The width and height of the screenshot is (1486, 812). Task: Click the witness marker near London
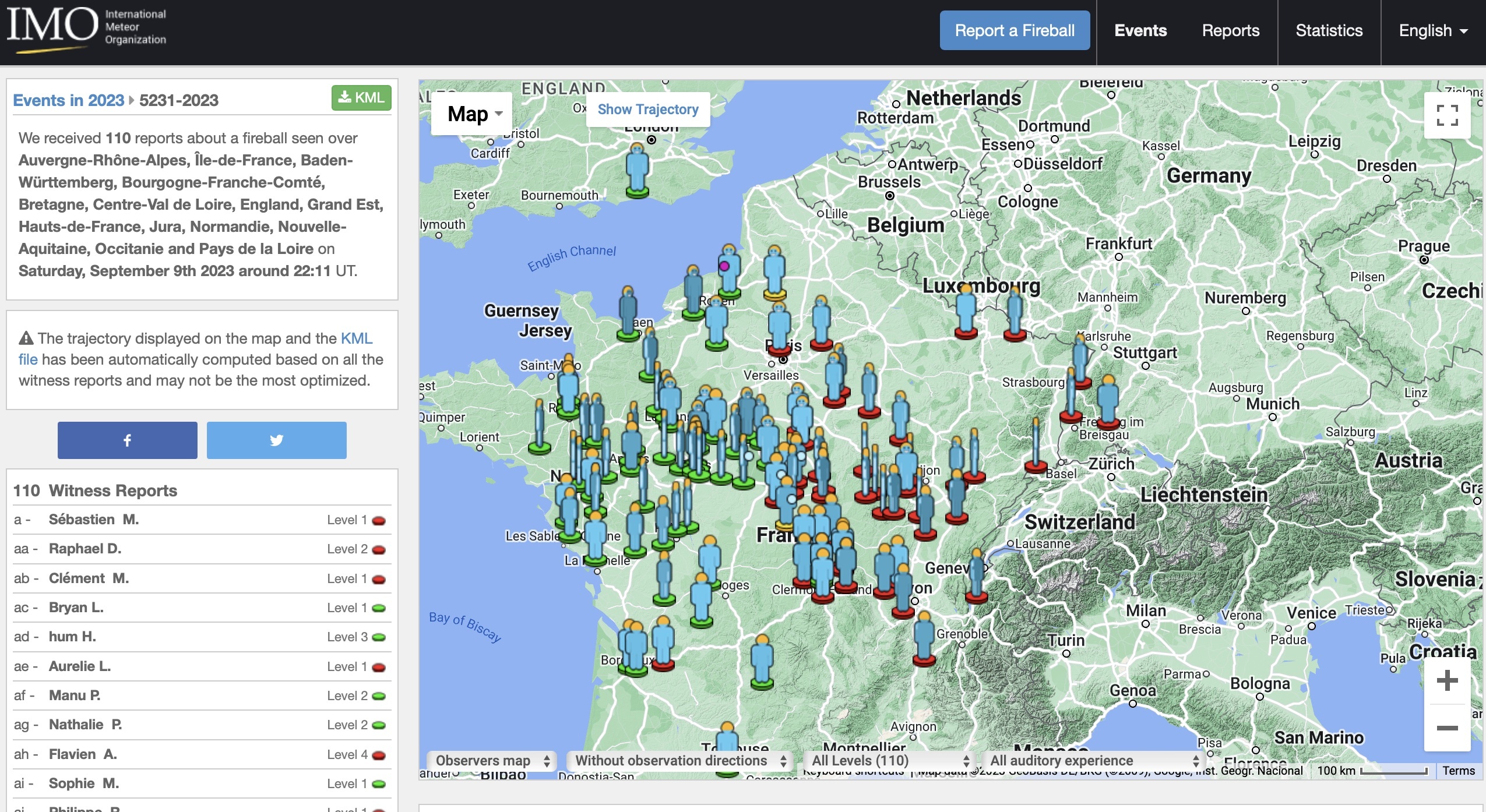tap(638, 170)
